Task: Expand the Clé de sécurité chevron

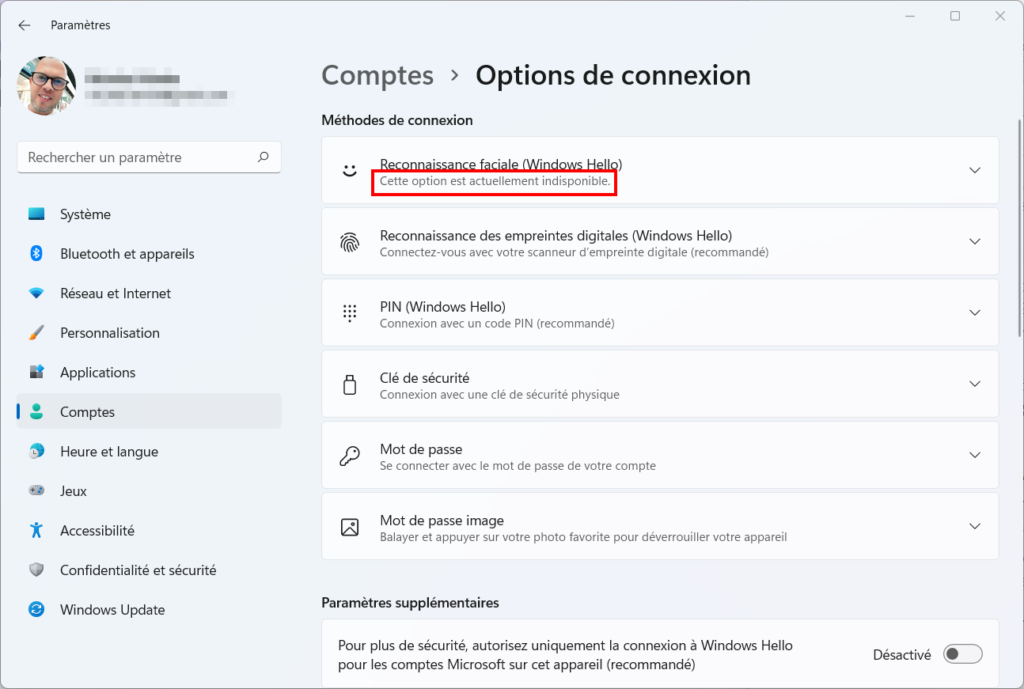Action: point(974,384)
